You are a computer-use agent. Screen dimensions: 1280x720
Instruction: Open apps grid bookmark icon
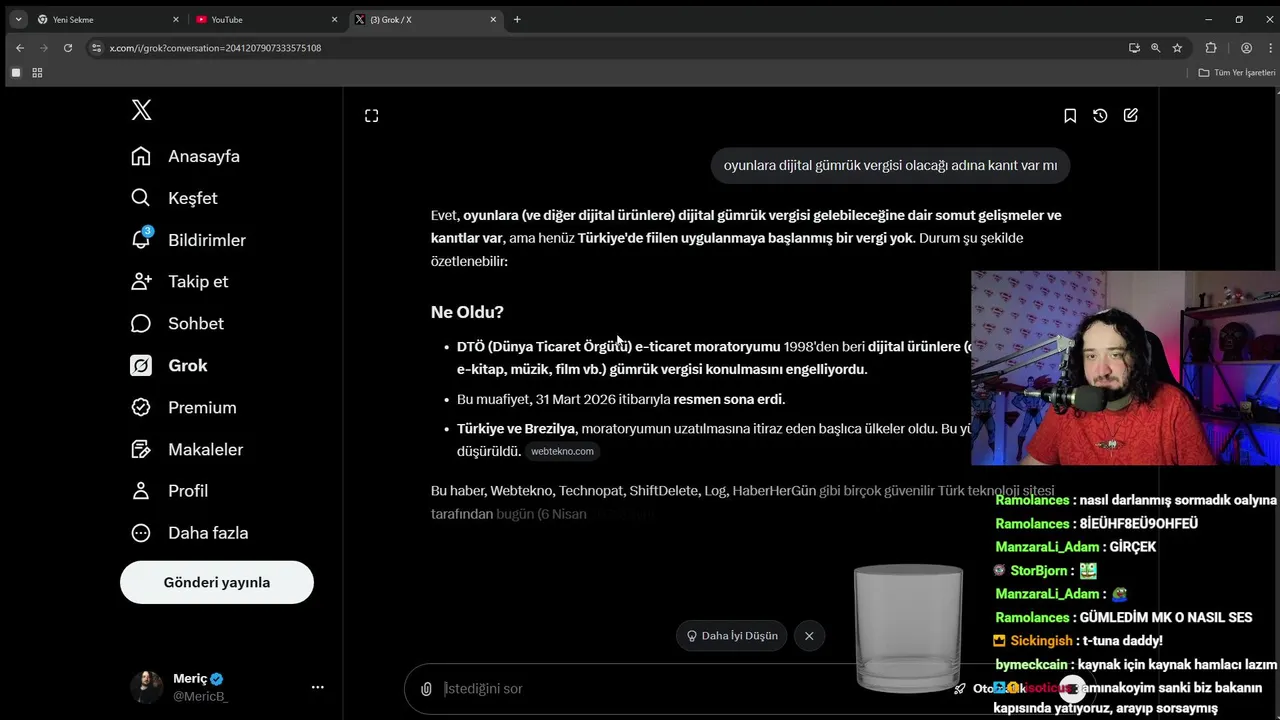point(37,72)
